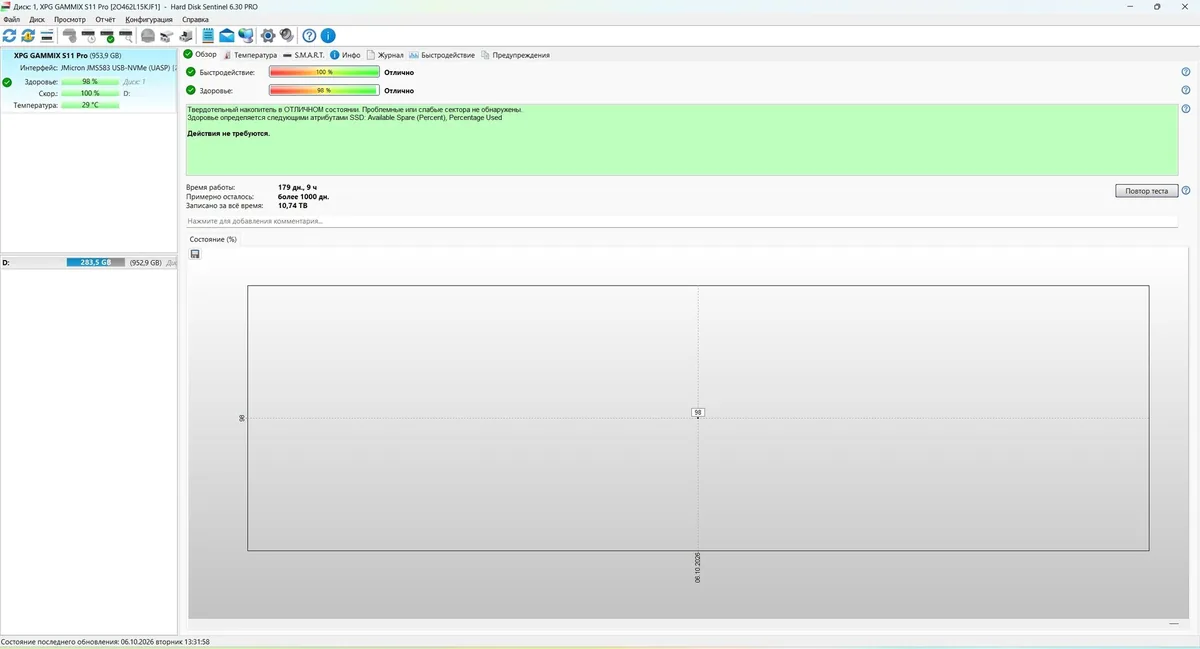1200x649 pixels.
Task: Click help icon beside Быстродействие row
Action: 1186,72
